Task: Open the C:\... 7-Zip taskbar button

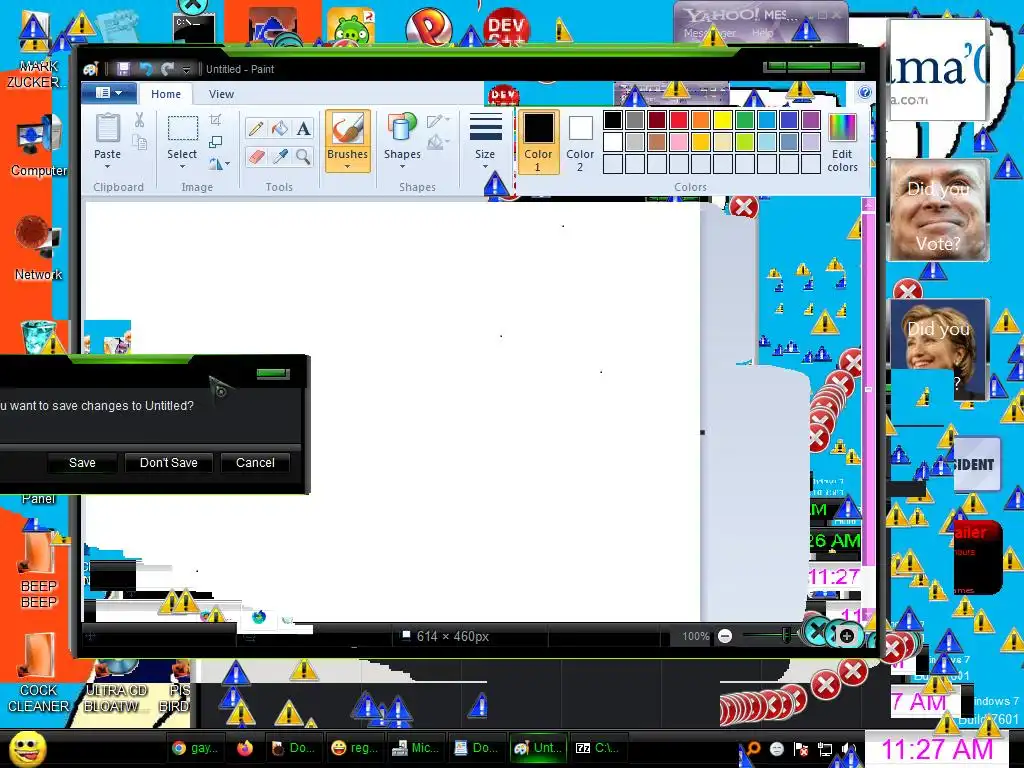Action: [x=598, y=748]
